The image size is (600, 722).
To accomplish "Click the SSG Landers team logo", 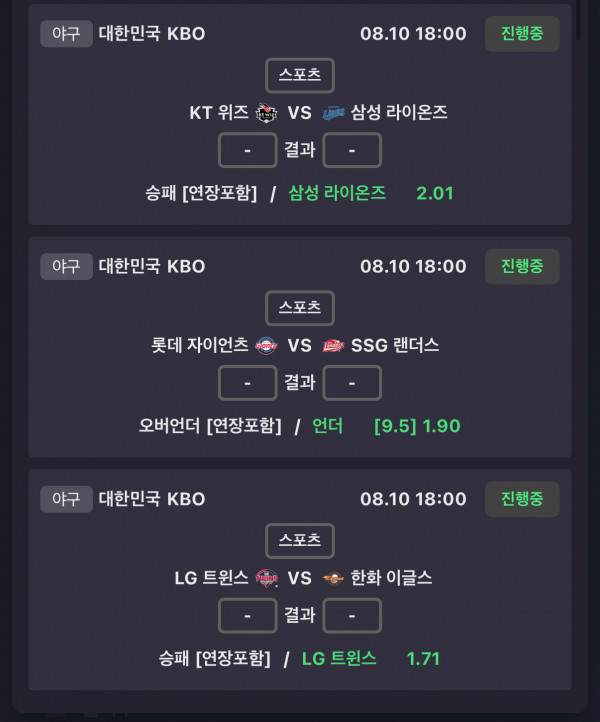I will point(333,345).
